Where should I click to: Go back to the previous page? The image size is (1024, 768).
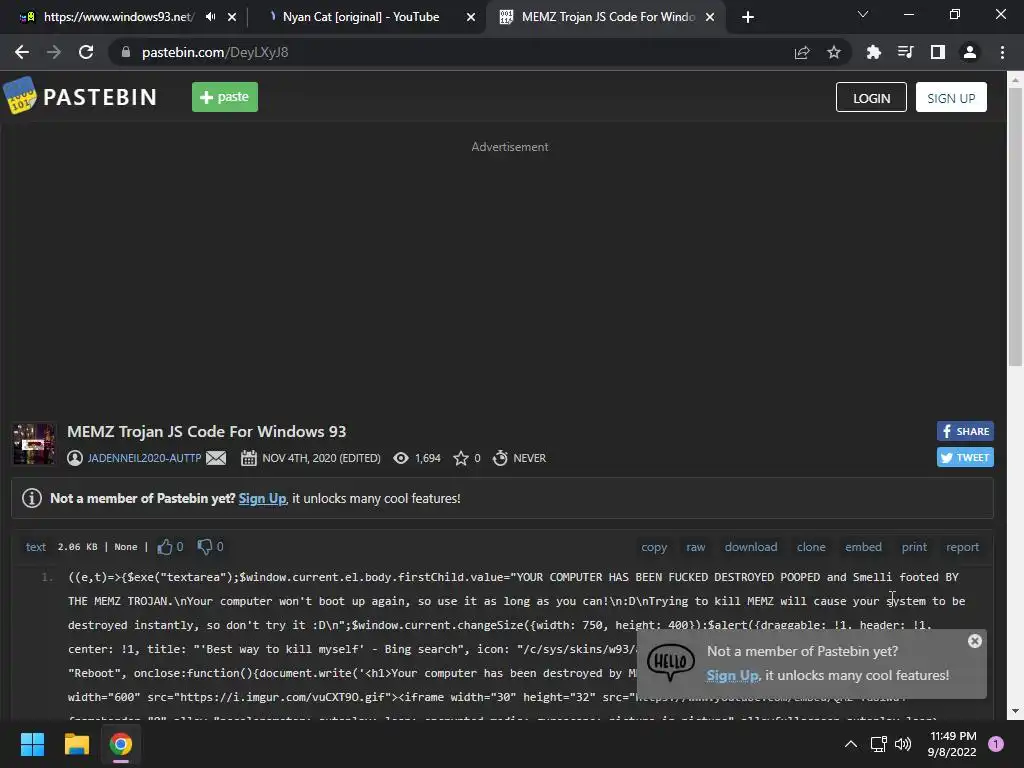(22, 52)
